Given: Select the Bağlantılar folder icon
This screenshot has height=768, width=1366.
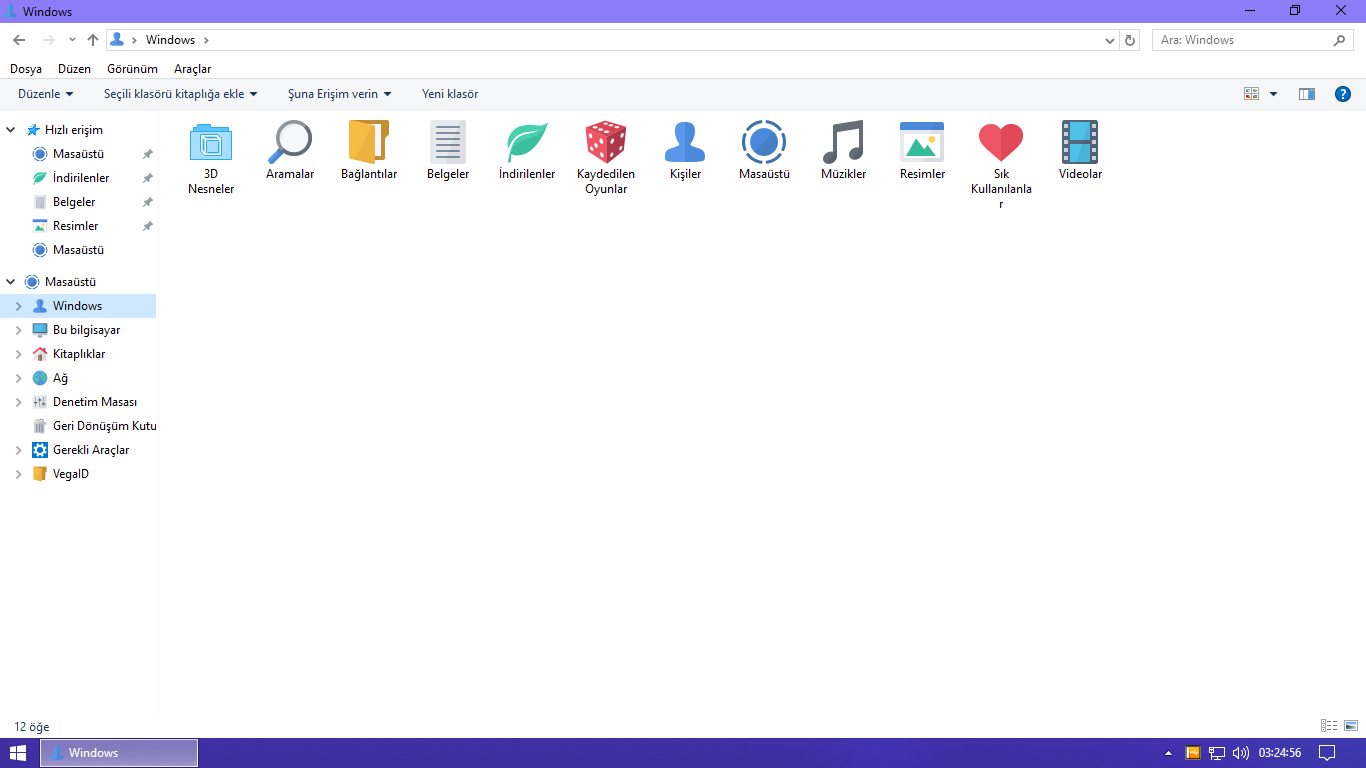Looking at the screenshot, I should [369, 142].
